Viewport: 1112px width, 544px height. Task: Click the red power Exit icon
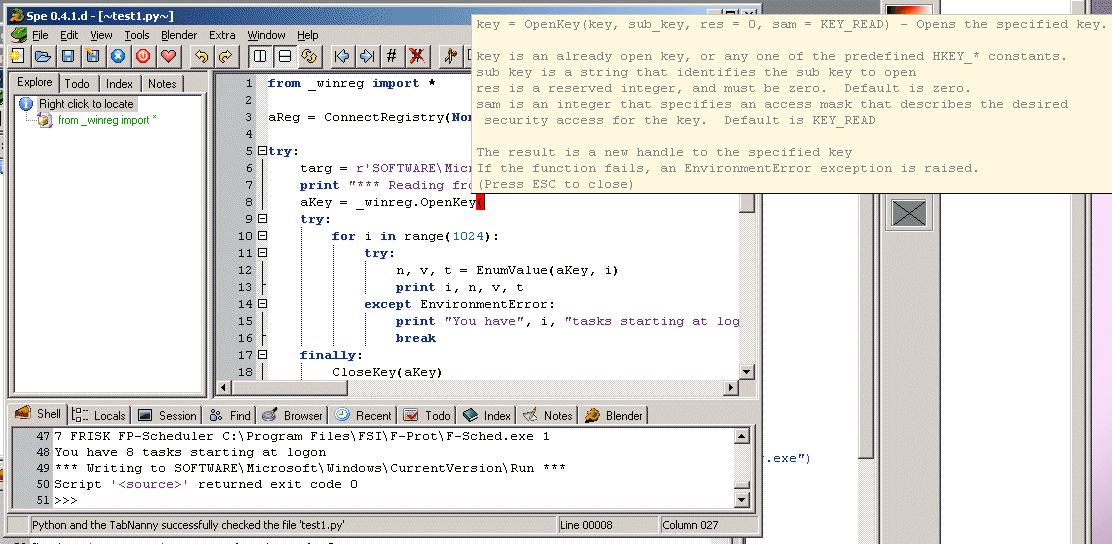click(143, 55)
